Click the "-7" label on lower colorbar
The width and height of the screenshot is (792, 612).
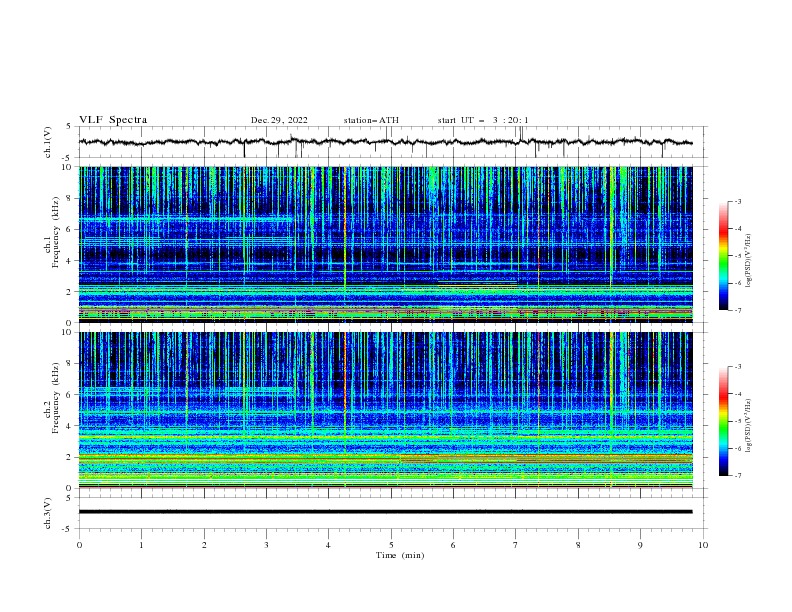click(737, 475)
